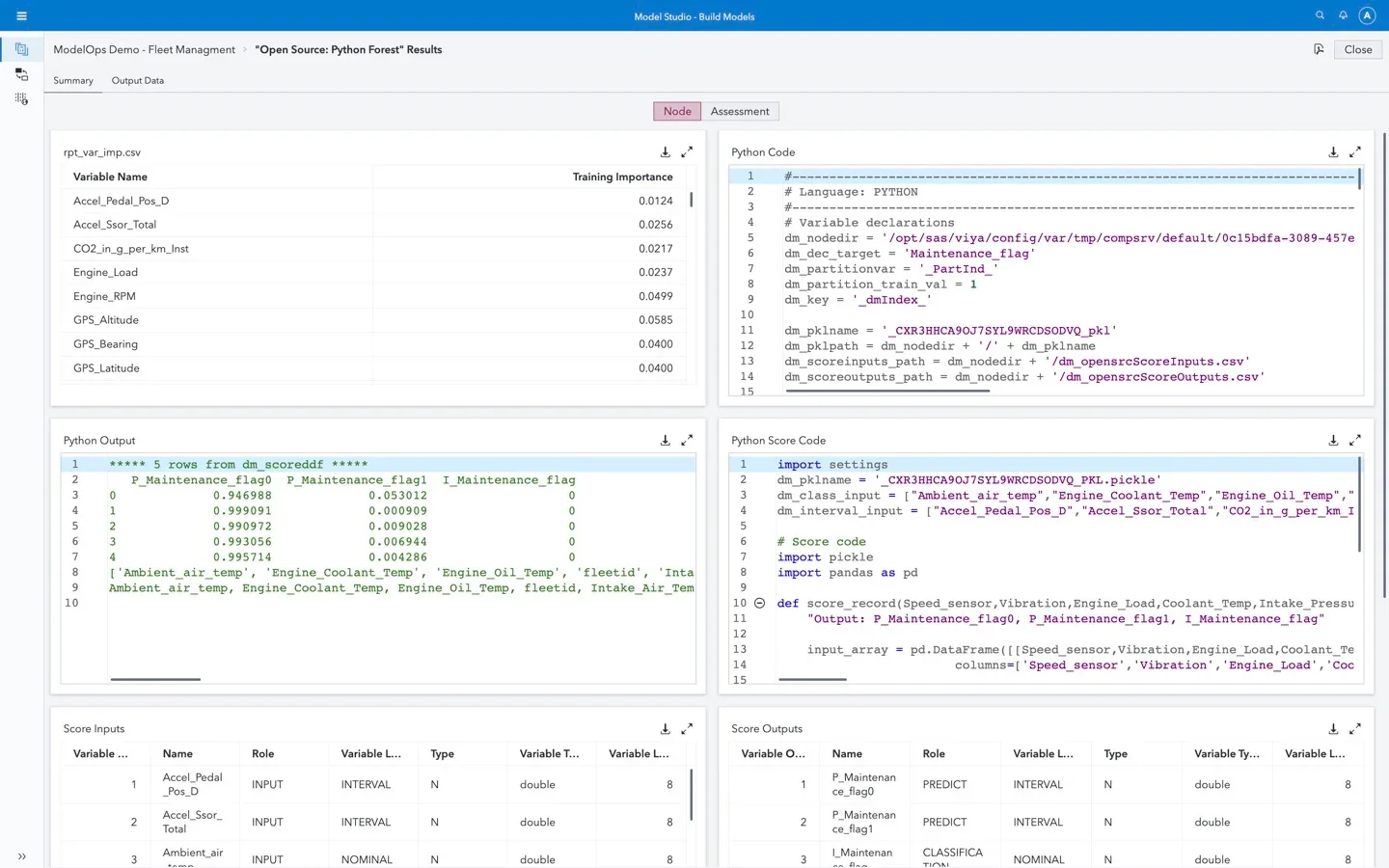
Task: Maximize the Python Code panel
Action: pos(1355,152)
